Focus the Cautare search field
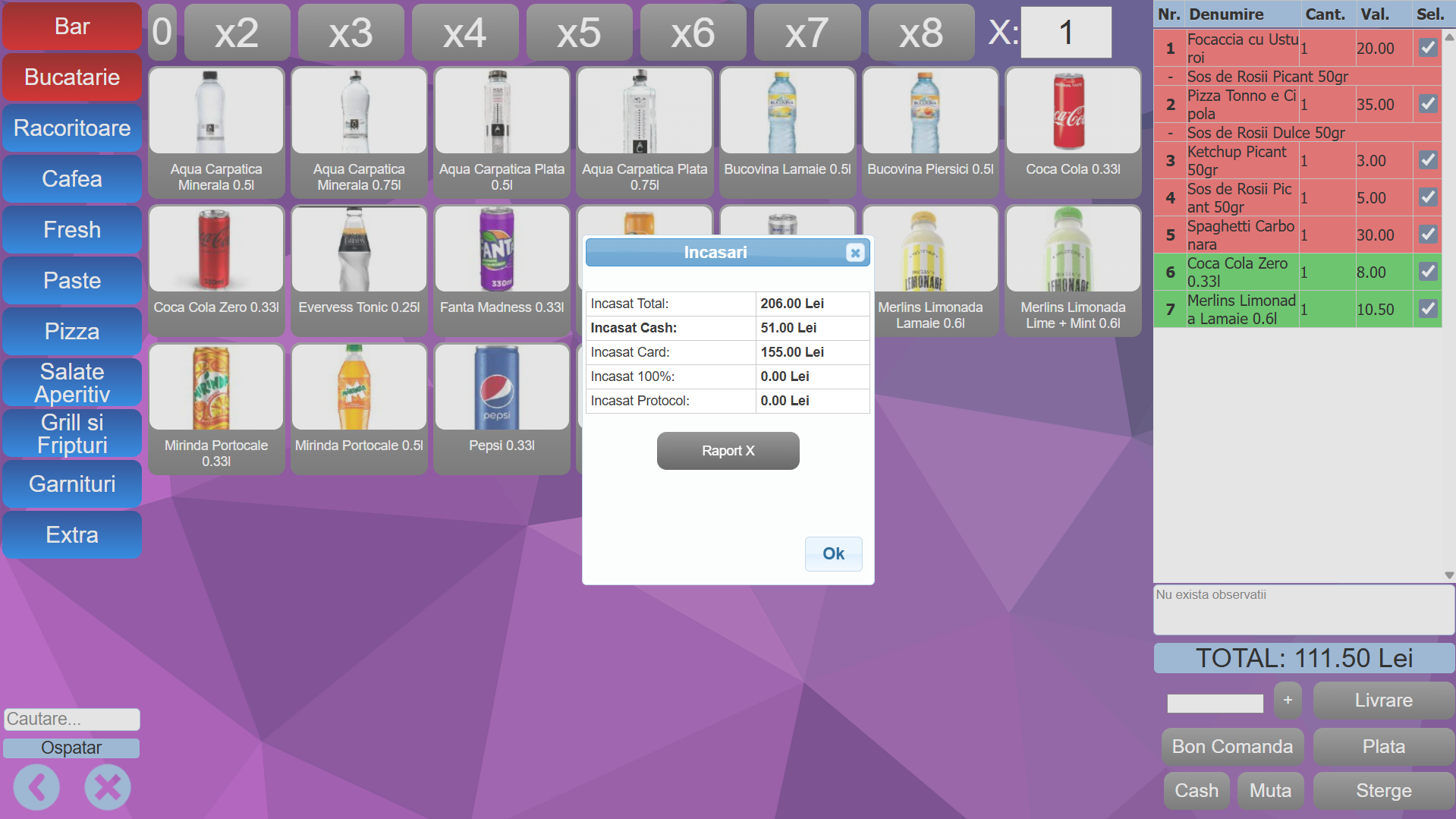This screenshot has width=1456, height=819. (72, 719)
